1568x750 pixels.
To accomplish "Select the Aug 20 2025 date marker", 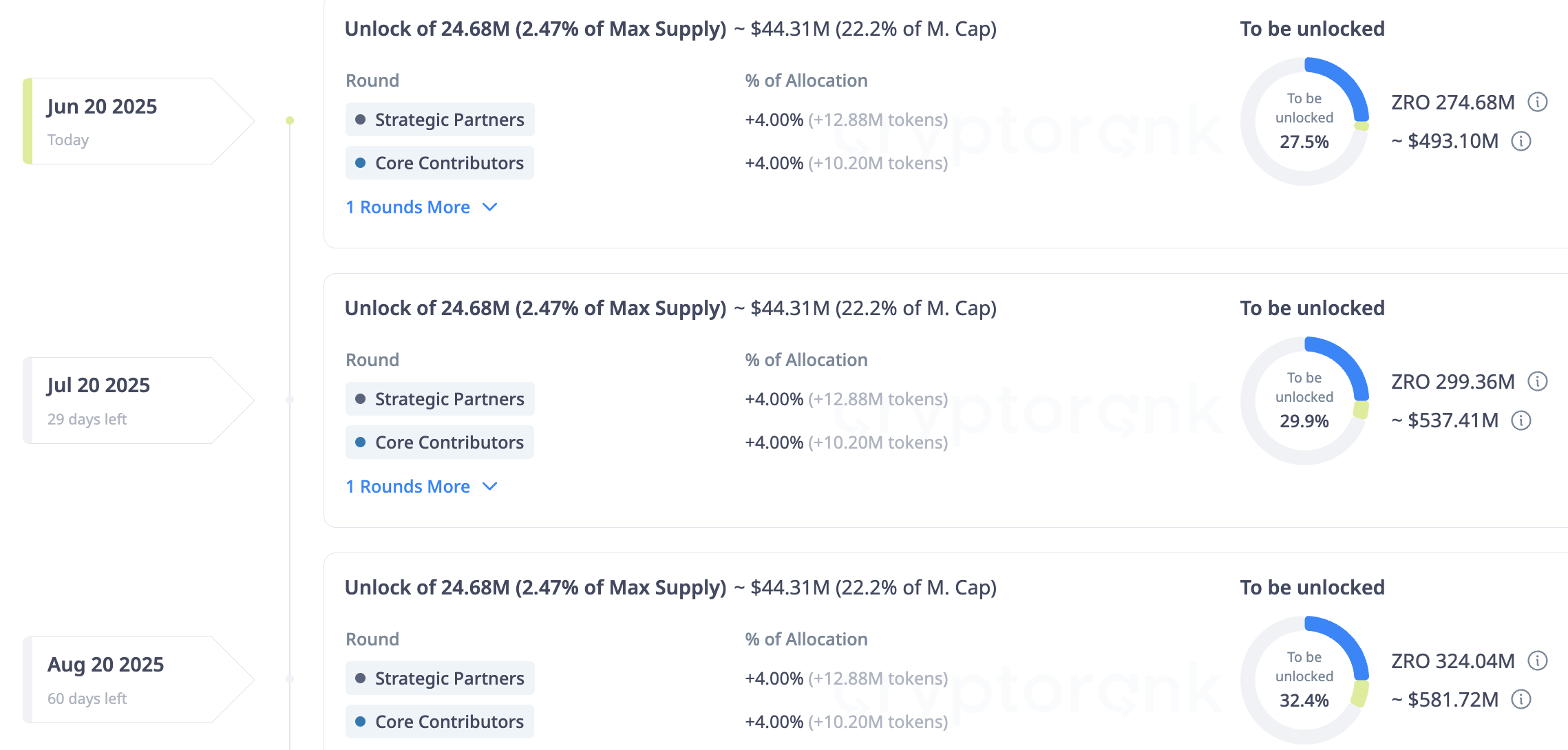I will (x=139, y=680).
